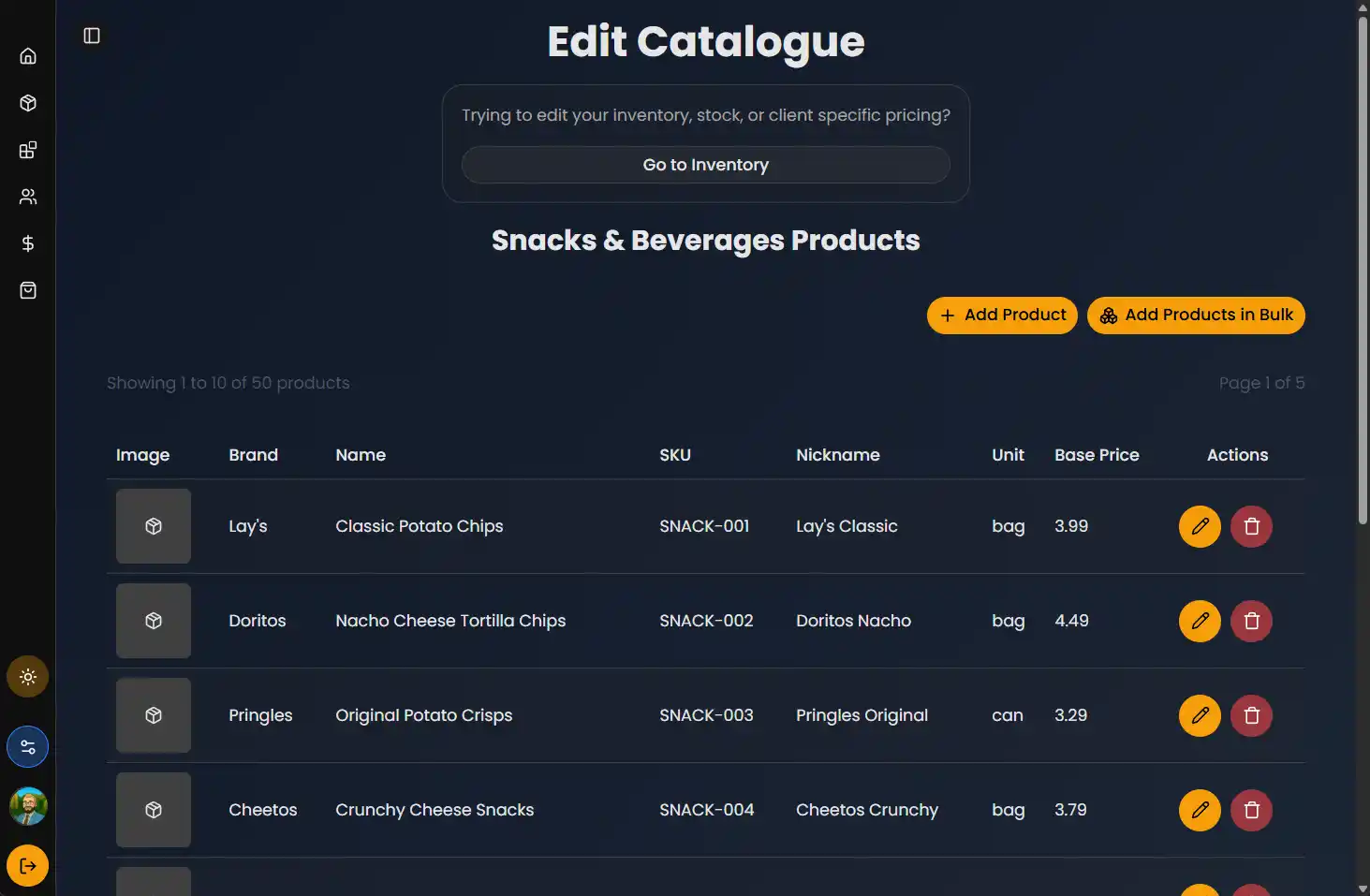The width and height of the screenshot is (1370, 896).
Task: Click Lay's product image placeholder
Action: point(154,526)
